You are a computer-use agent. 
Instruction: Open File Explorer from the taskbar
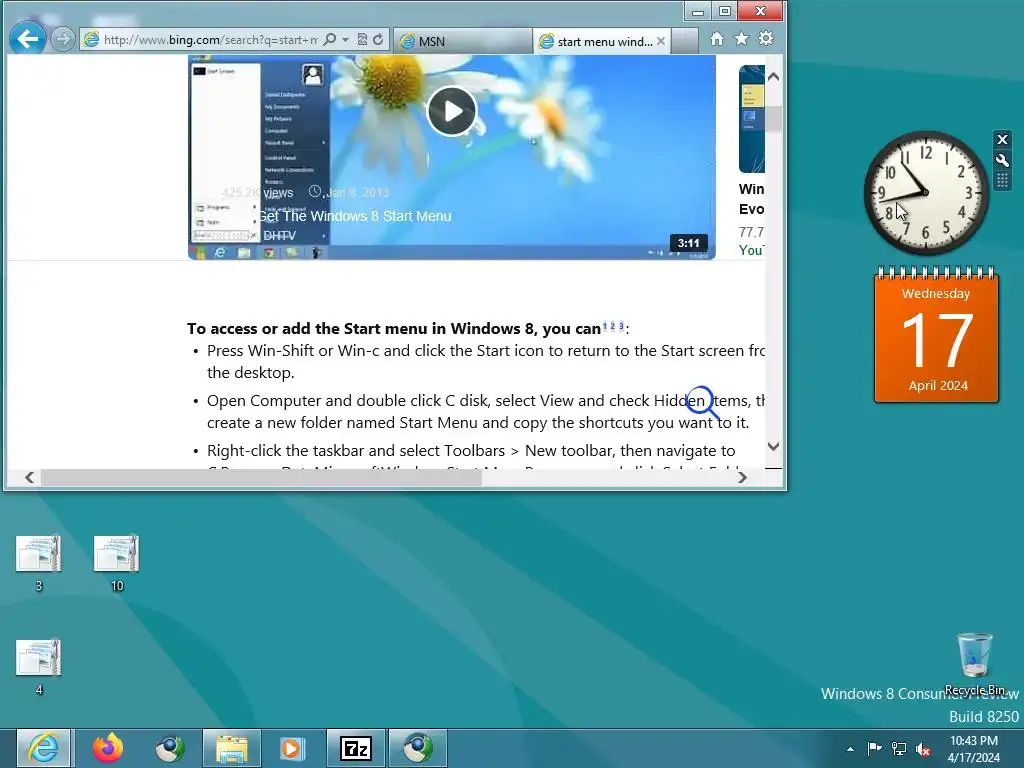click(232, 748)
